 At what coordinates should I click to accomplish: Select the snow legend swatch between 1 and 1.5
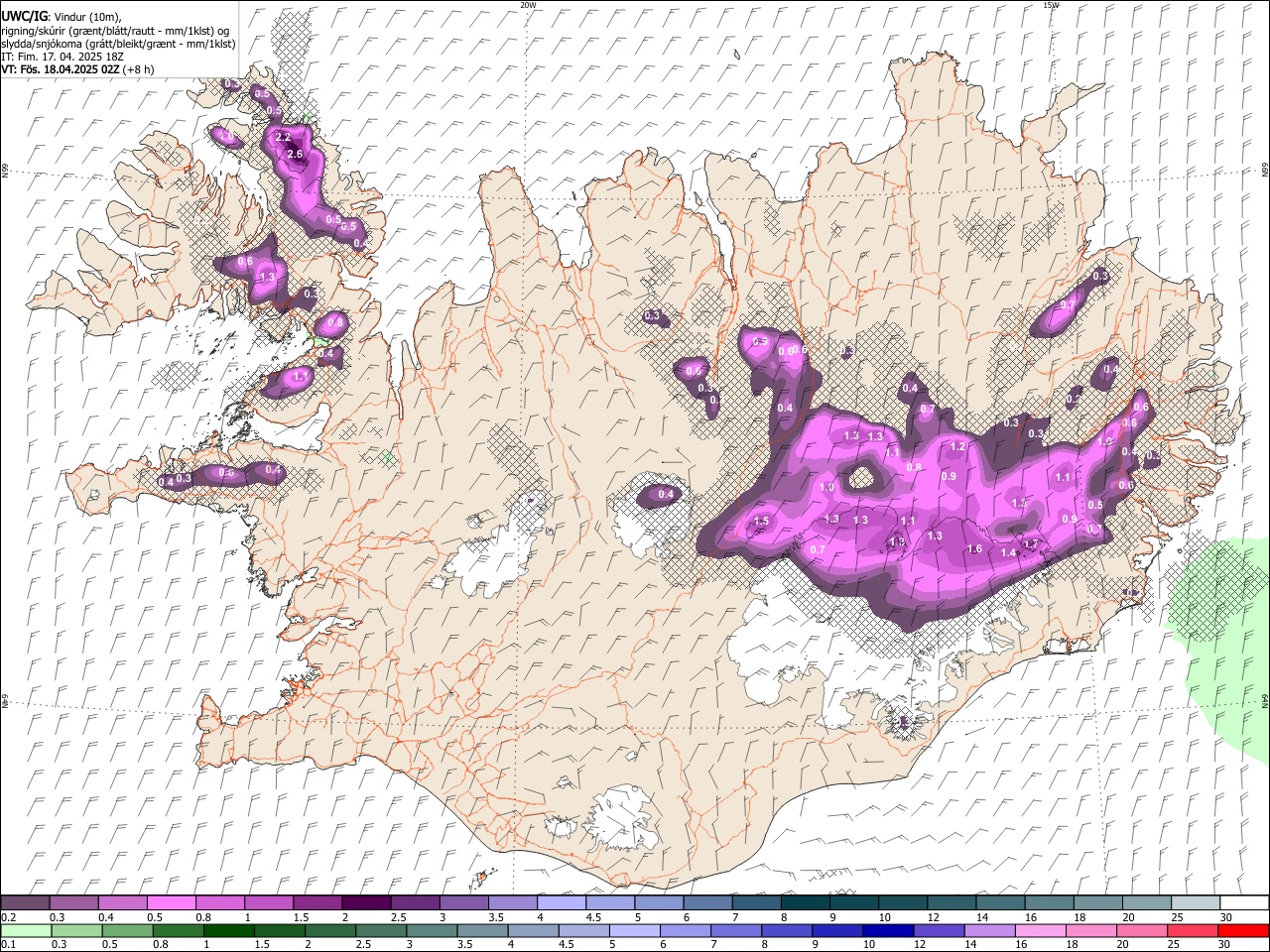tap(268, 903)
